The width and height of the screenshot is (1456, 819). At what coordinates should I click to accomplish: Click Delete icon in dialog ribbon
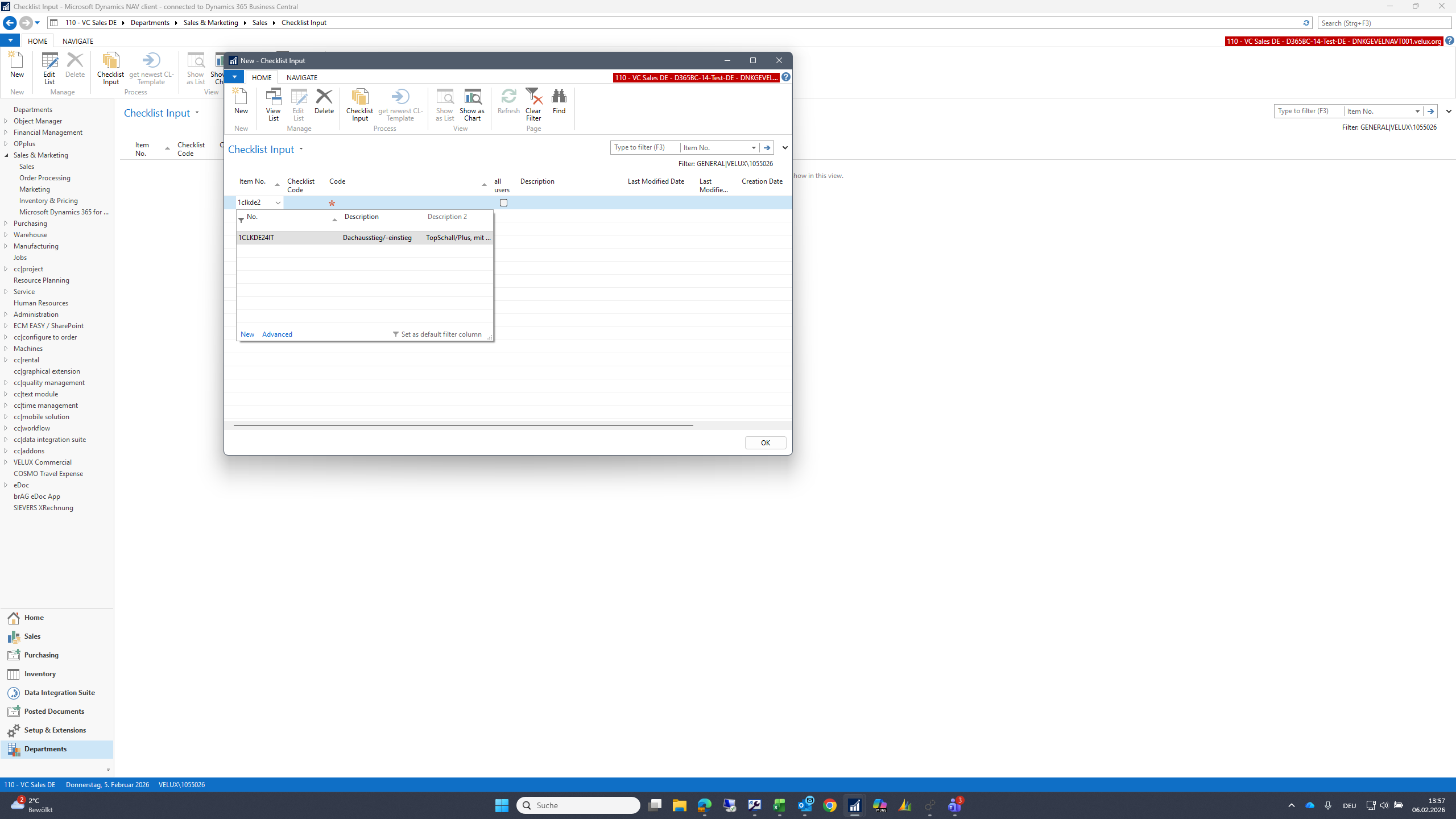pos(324,101)
